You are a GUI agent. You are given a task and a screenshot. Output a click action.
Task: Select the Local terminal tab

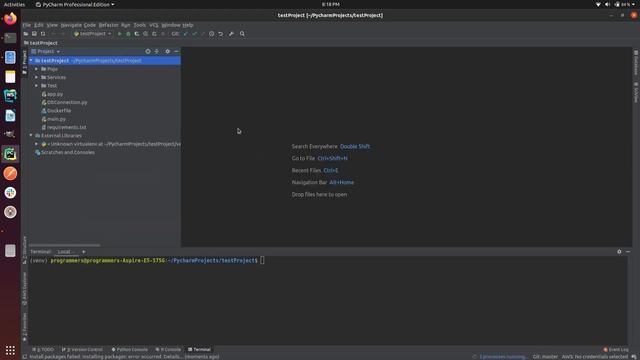(67, 252)
